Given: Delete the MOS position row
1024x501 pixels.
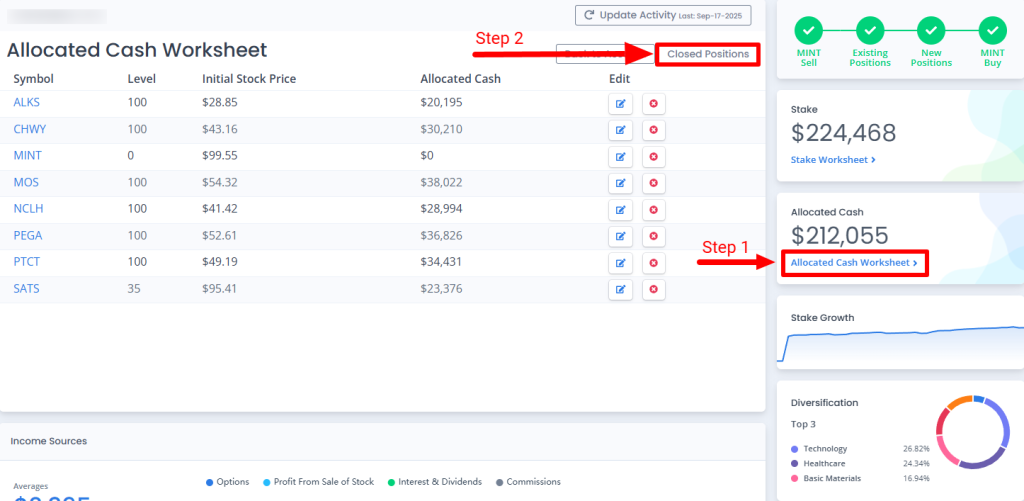Looking at the screenshot, I should point(654,183).
